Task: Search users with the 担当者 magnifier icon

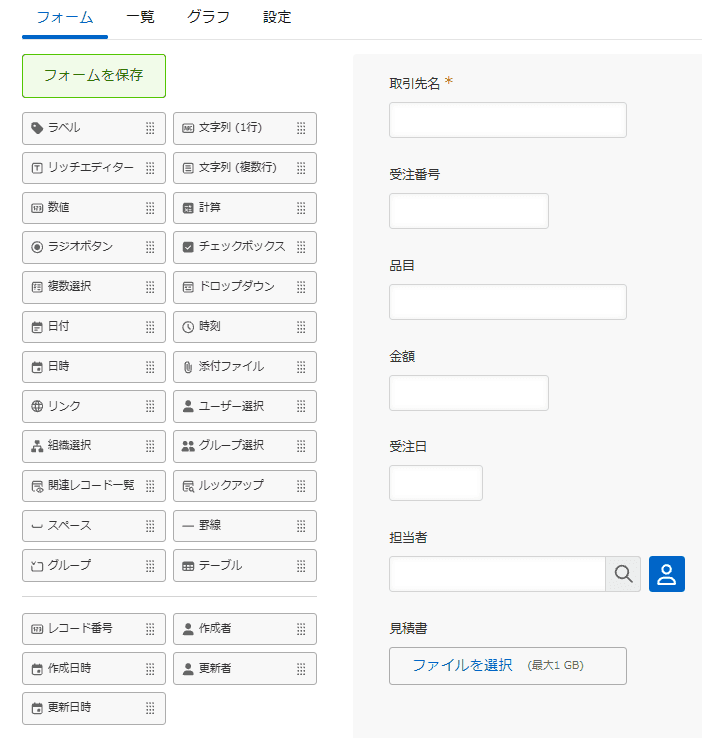Action: pyautogui.click(x=623, y=574)
